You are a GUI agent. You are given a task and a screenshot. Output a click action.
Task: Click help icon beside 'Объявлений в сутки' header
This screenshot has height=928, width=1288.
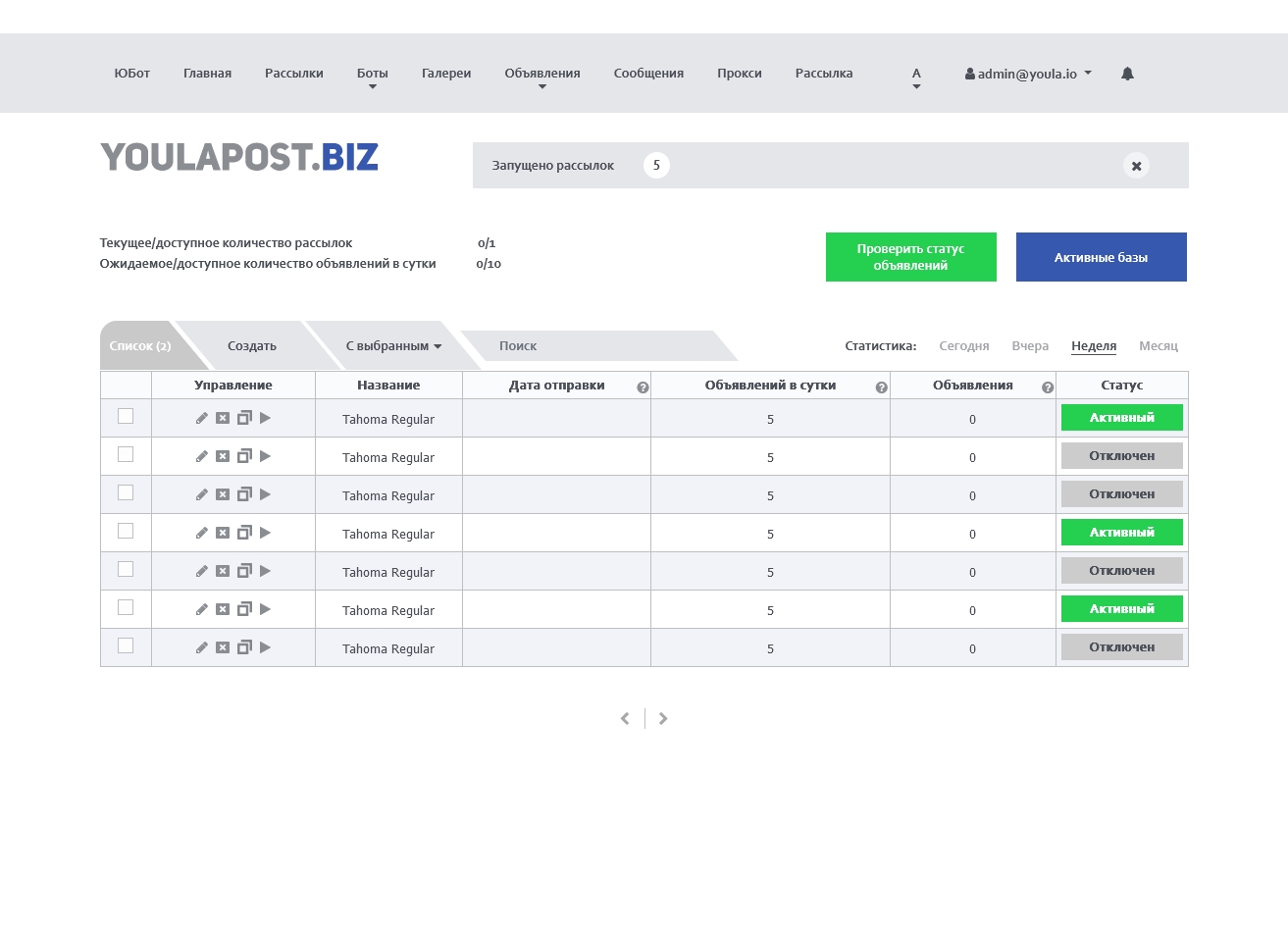tap(881, 387)
